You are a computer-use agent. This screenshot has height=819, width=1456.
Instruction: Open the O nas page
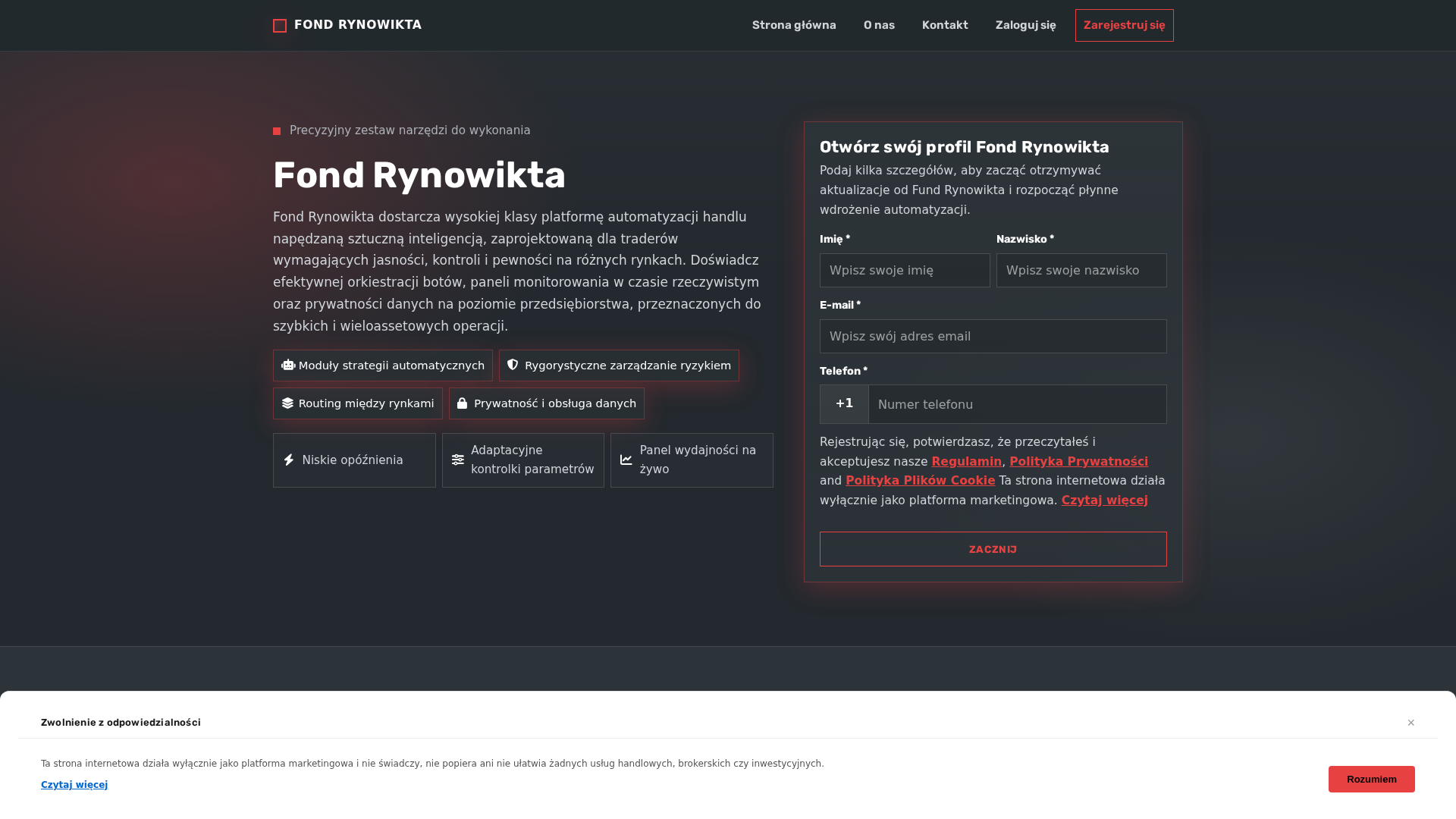879,25
